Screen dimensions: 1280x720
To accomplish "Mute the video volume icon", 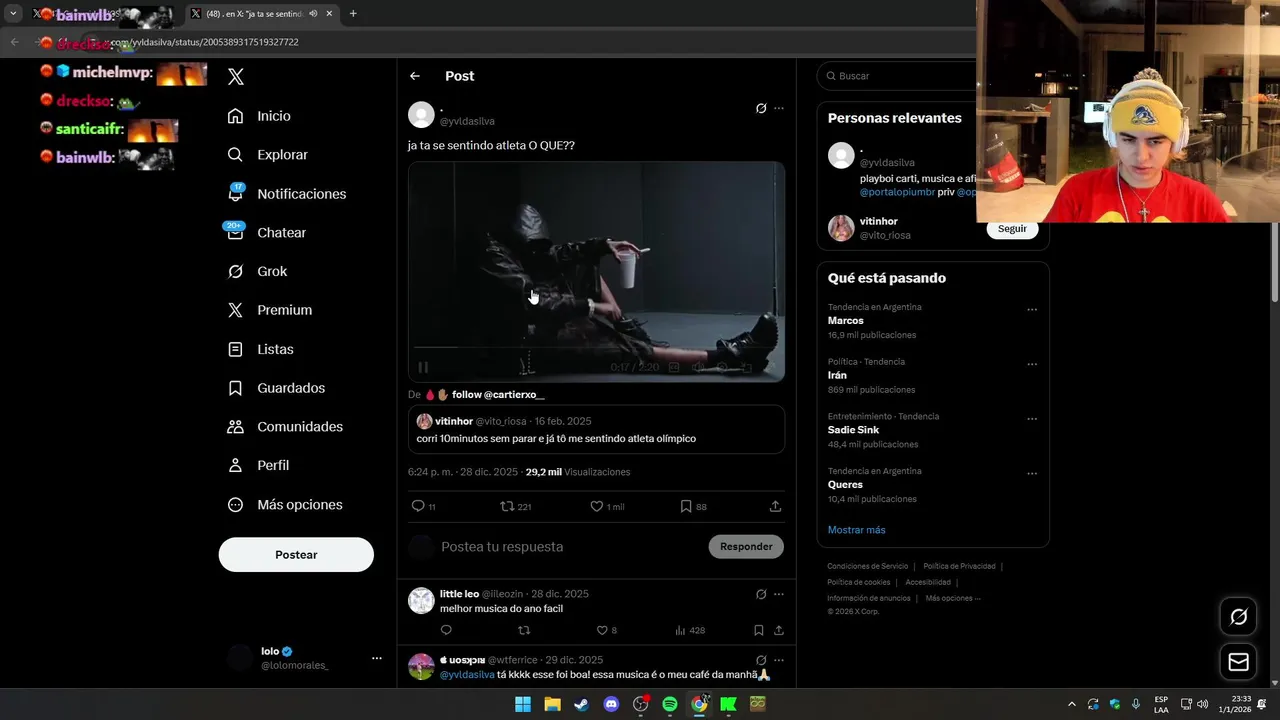I will tap(698, 367).
